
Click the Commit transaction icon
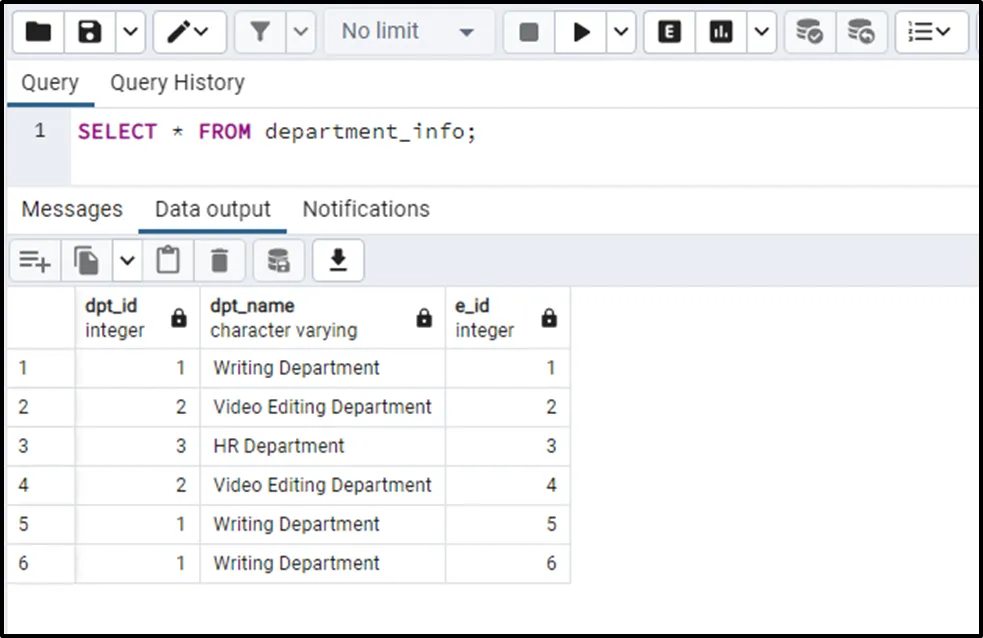click(x=809, y=32)
